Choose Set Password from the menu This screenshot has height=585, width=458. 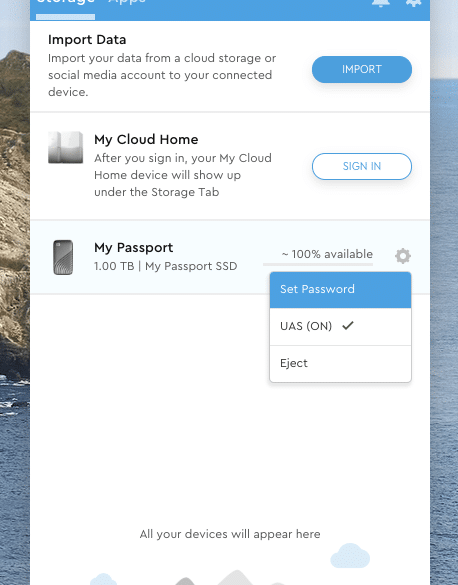[341, 290]
